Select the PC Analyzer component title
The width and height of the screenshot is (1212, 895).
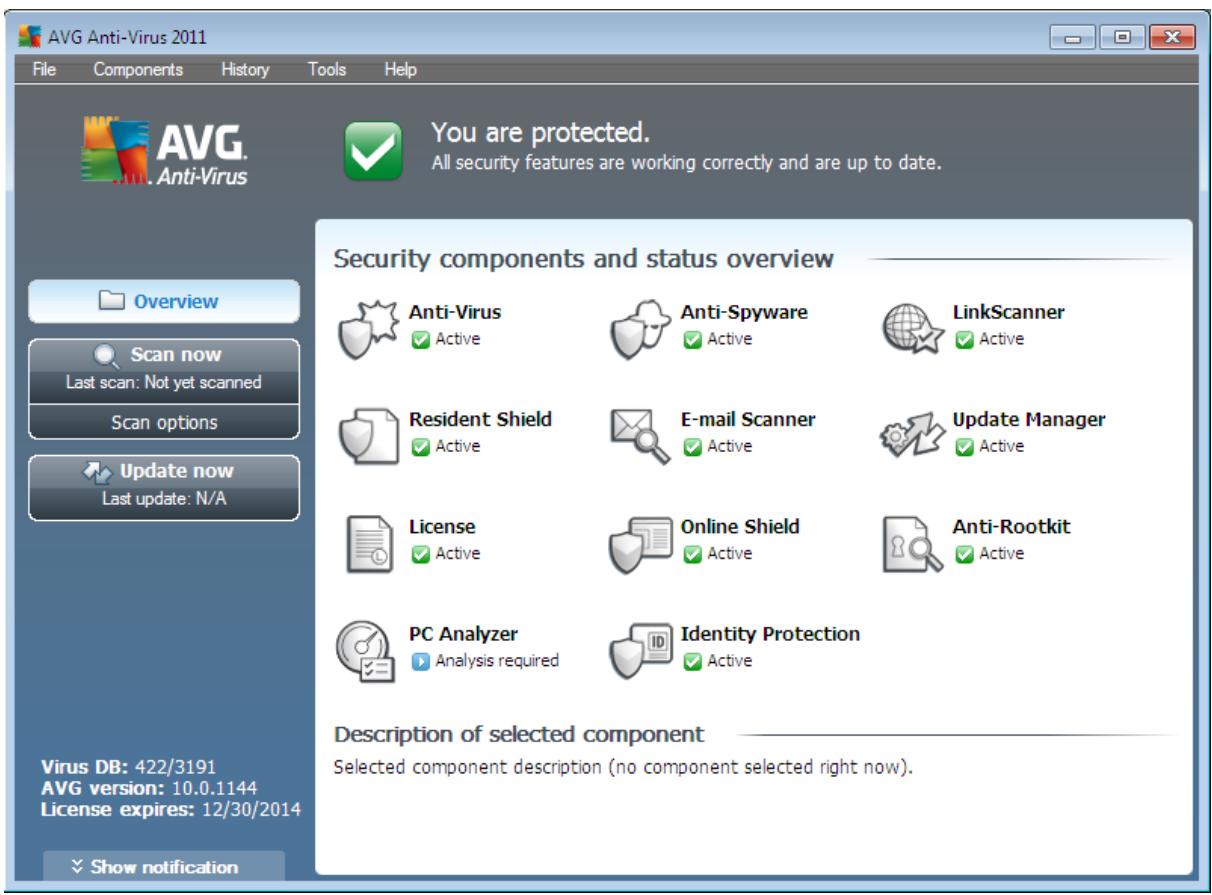tap(463, 634)
